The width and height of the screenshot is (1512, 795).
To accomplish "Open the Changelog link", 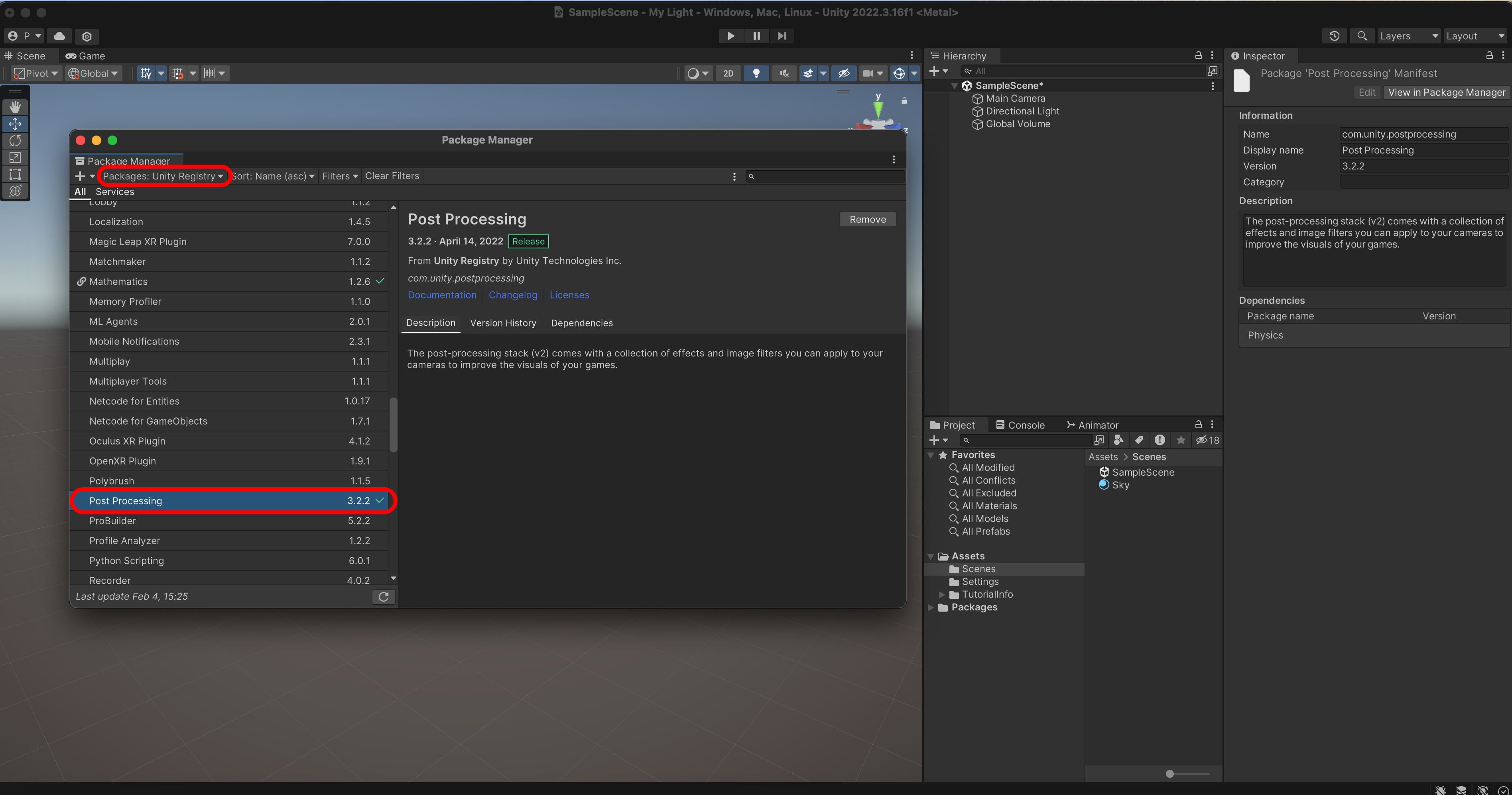I will [512, 295].
